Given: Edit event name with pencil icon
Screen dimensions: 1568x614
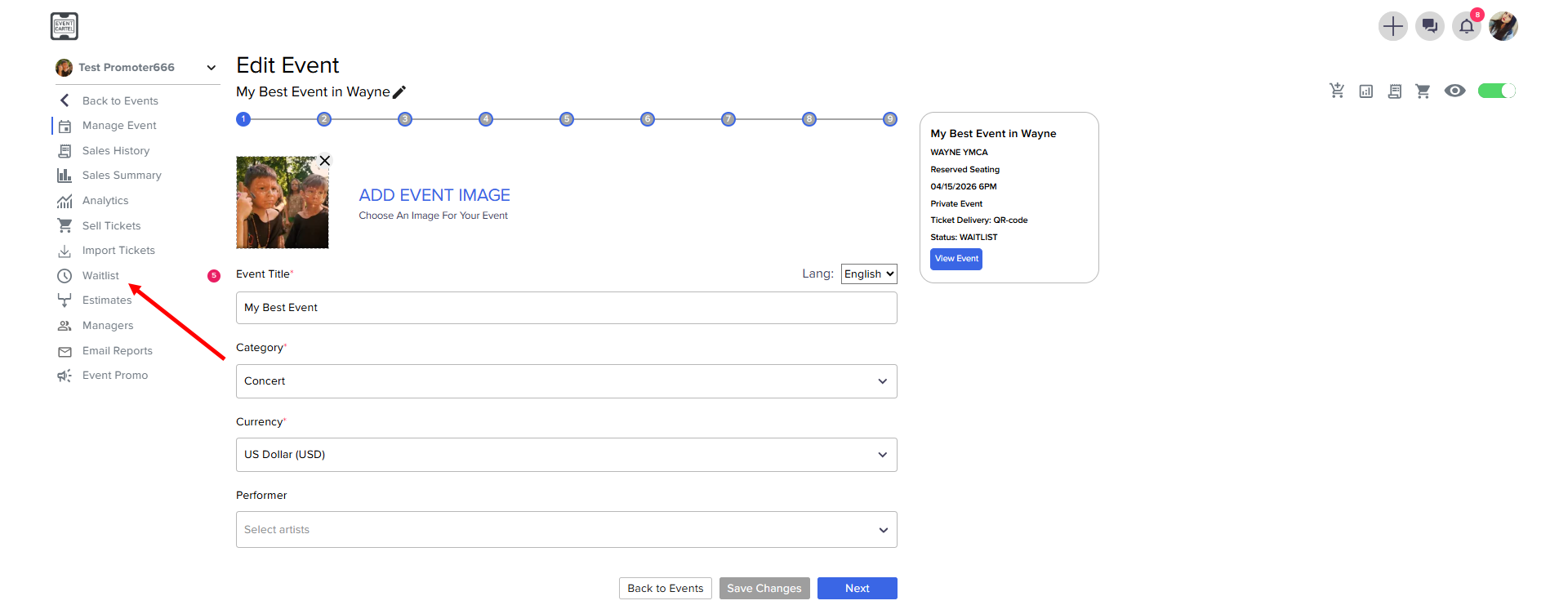Looking at the screenshot, I should pyautogui.click(x=399, y=92).
